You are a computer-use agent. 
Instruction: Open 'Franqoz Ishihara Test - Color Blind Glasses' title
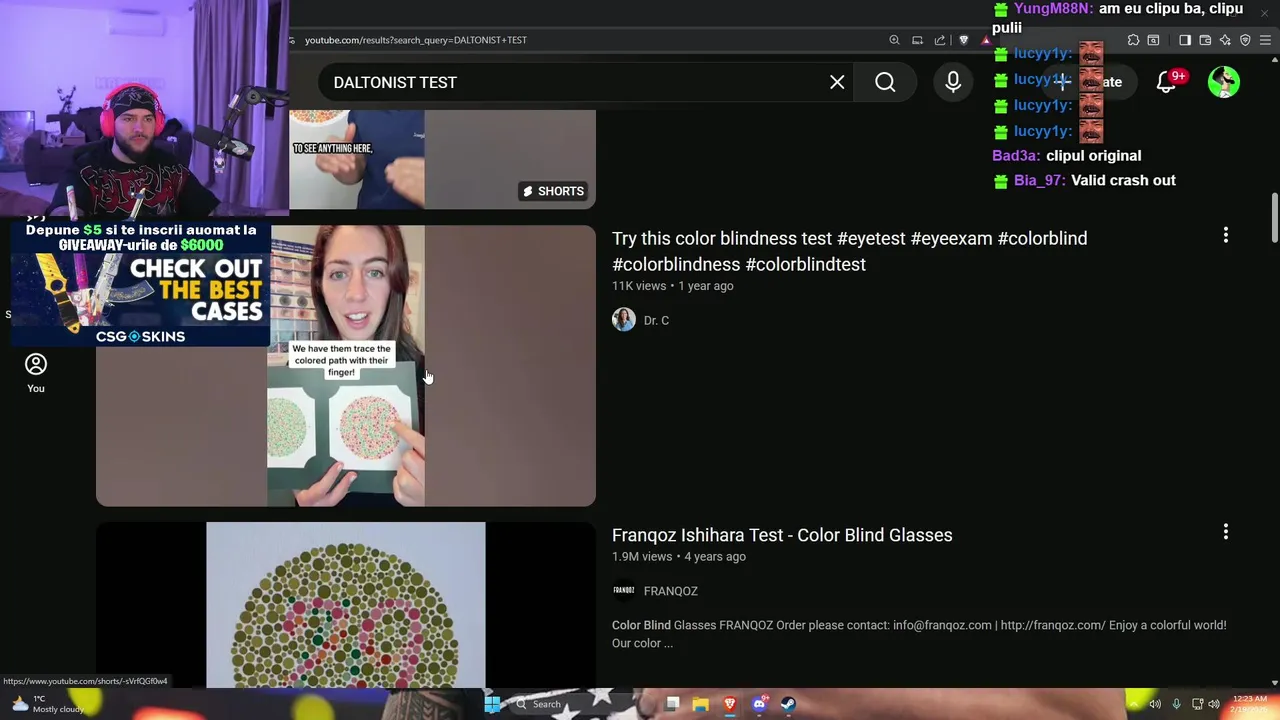click(x=782, y=535)
